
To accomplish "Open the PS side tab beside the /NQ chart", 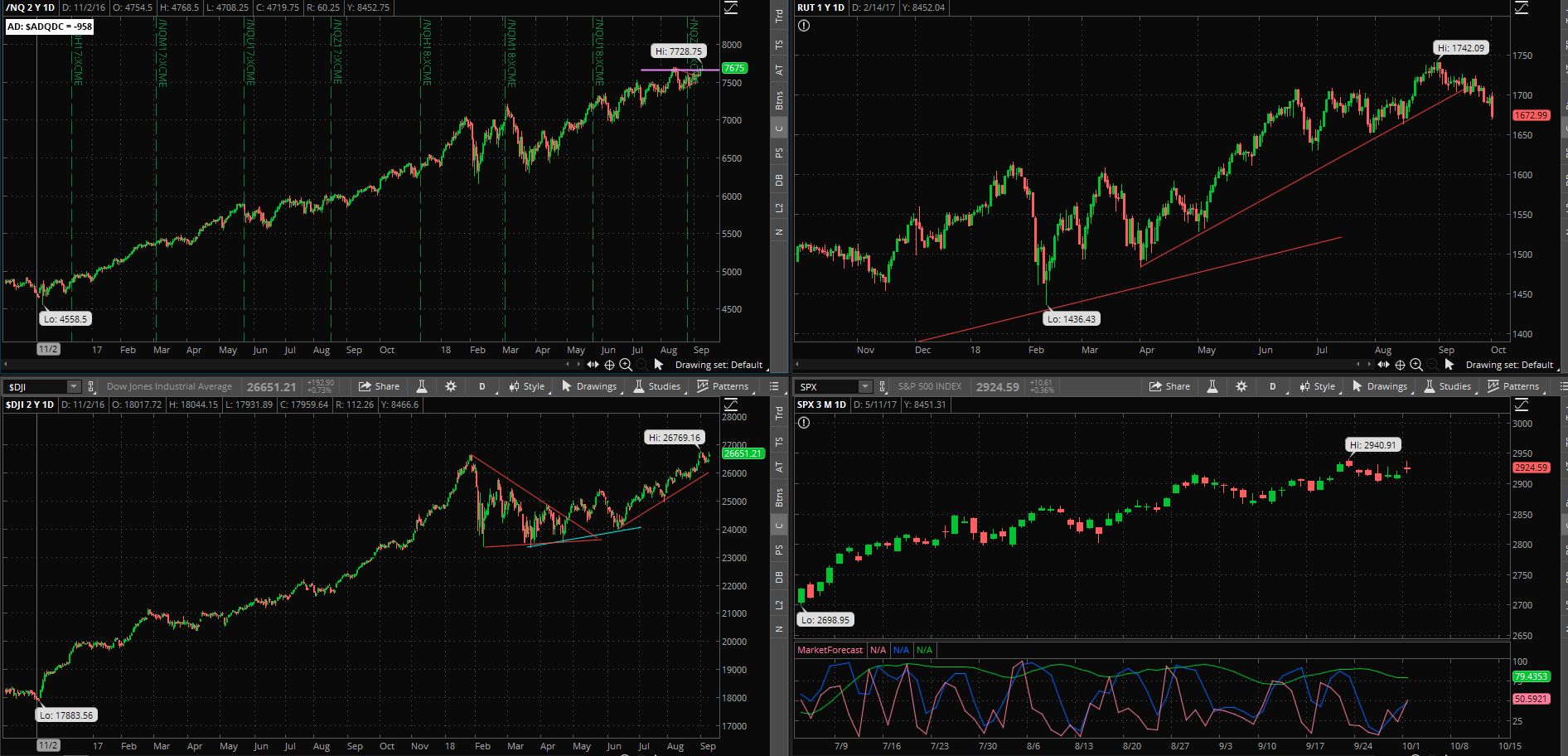I will pos(779,153).
